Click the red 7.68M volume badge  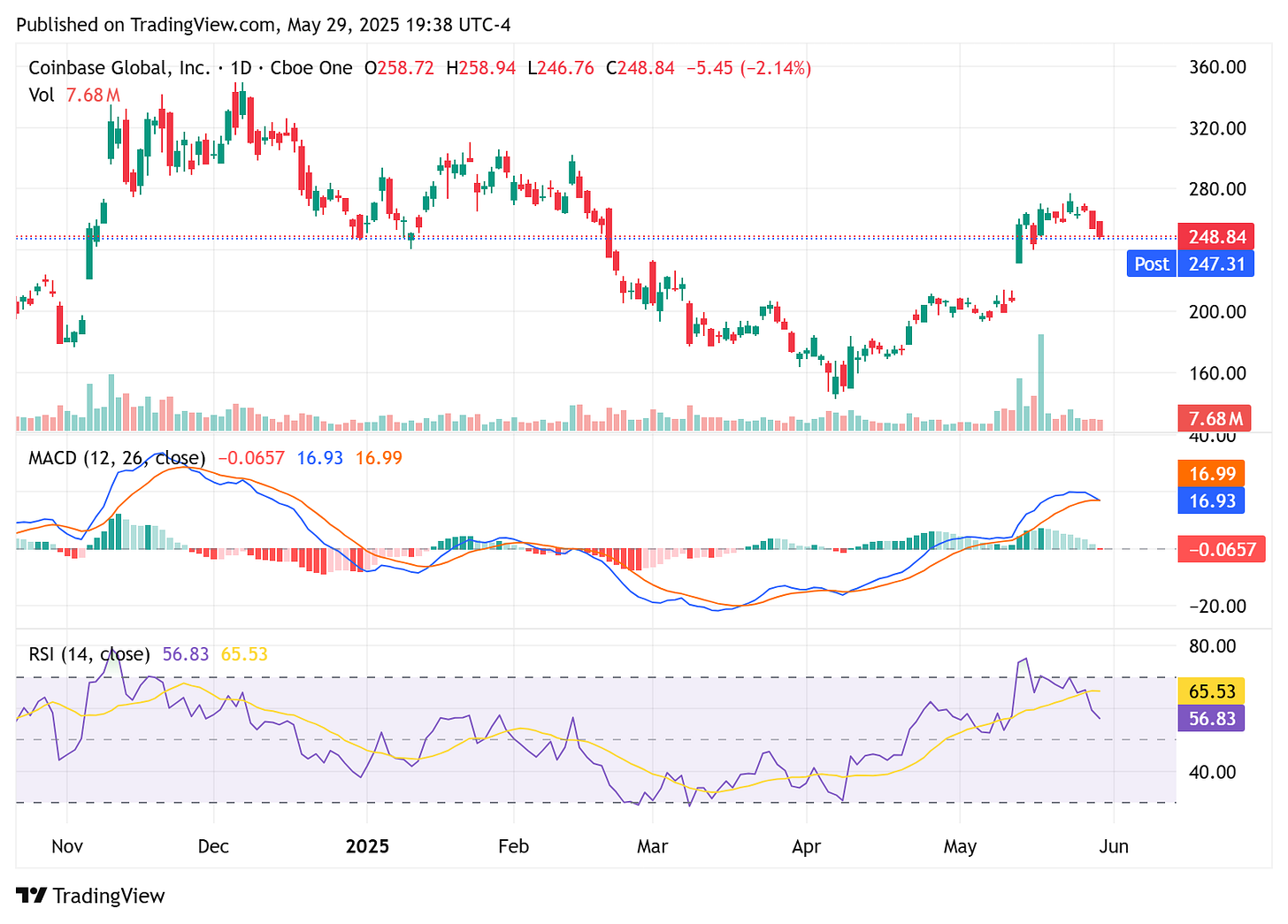pyautogui.click(x=1215, y=417)
